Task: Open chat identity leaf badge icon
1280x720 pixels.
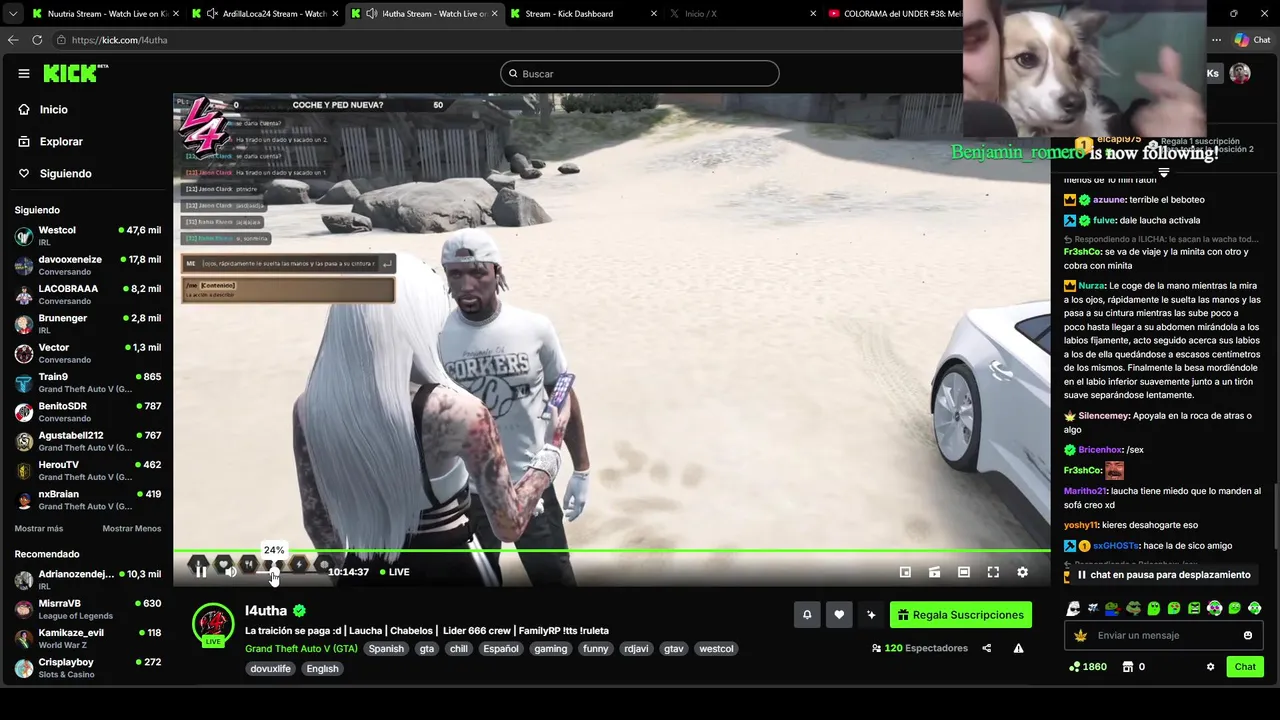Action: pos(1080,635)
